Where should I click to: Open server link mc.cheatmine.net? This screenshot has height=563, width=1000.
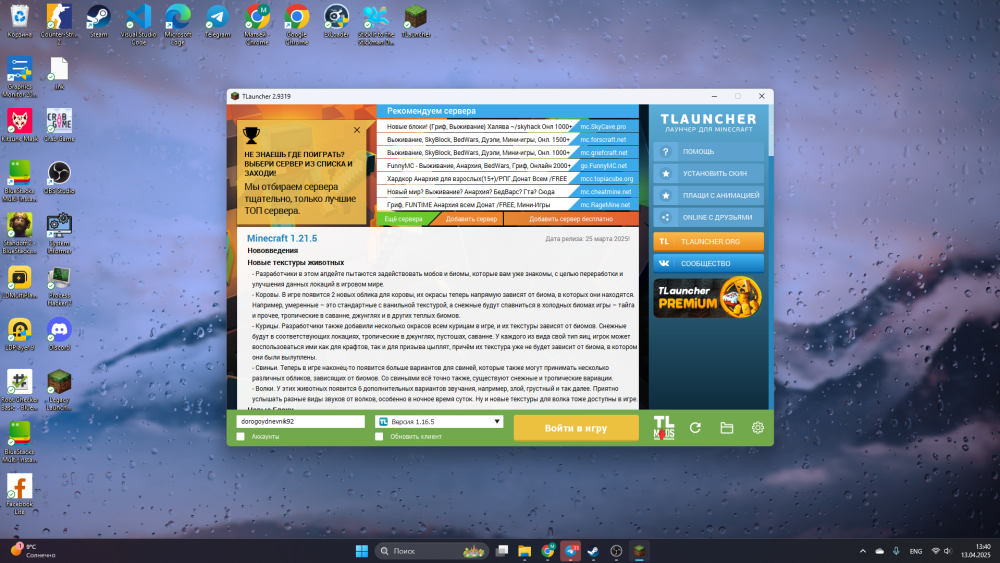tap(606, 192)
